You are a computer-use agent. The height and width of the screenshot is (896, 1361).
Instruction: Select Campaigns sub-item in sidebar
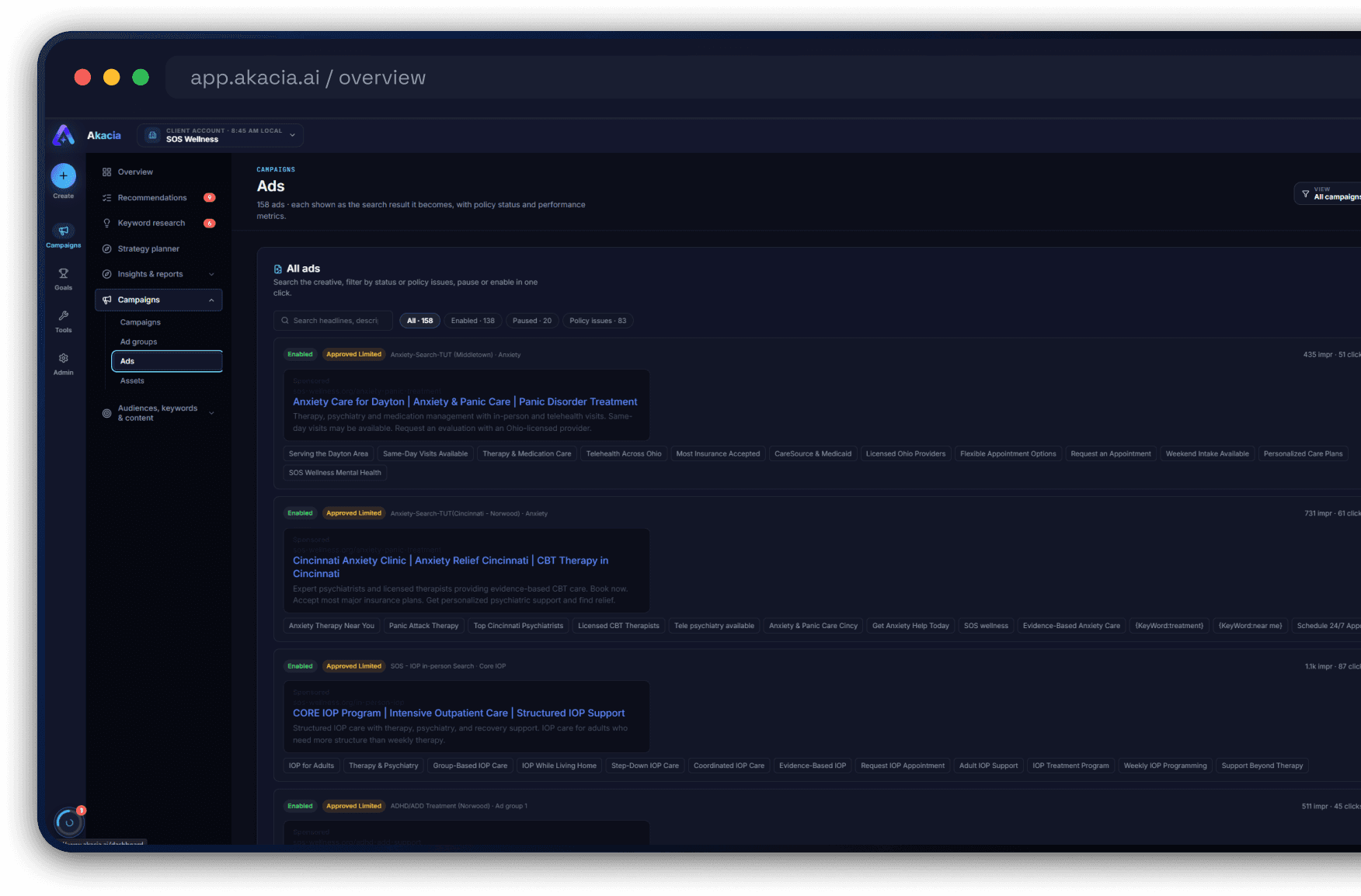(141, 322)
